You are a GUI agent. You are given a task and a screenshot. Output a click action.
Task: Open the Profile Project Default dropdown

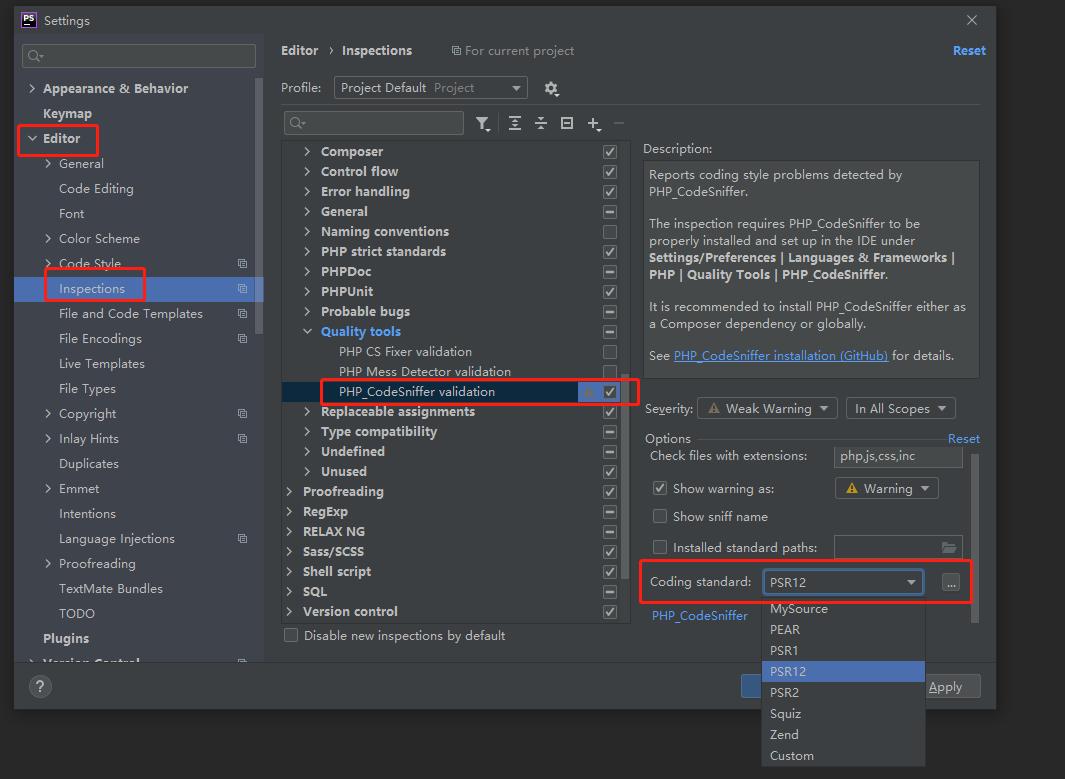431,88
